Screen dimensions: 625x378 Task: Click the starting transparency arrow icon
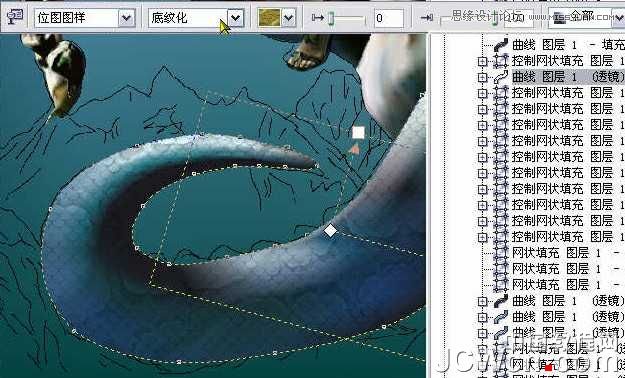pos(318,18)
